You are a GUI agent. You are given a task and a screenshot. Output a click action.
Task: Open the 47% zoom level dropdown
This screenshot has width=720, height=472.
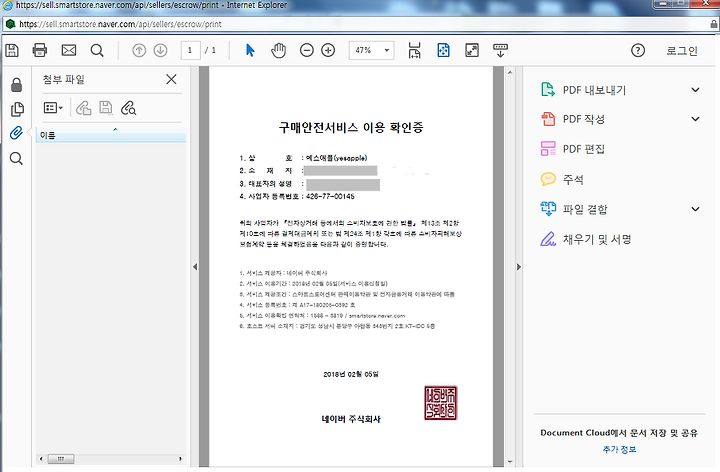(387, 50)
